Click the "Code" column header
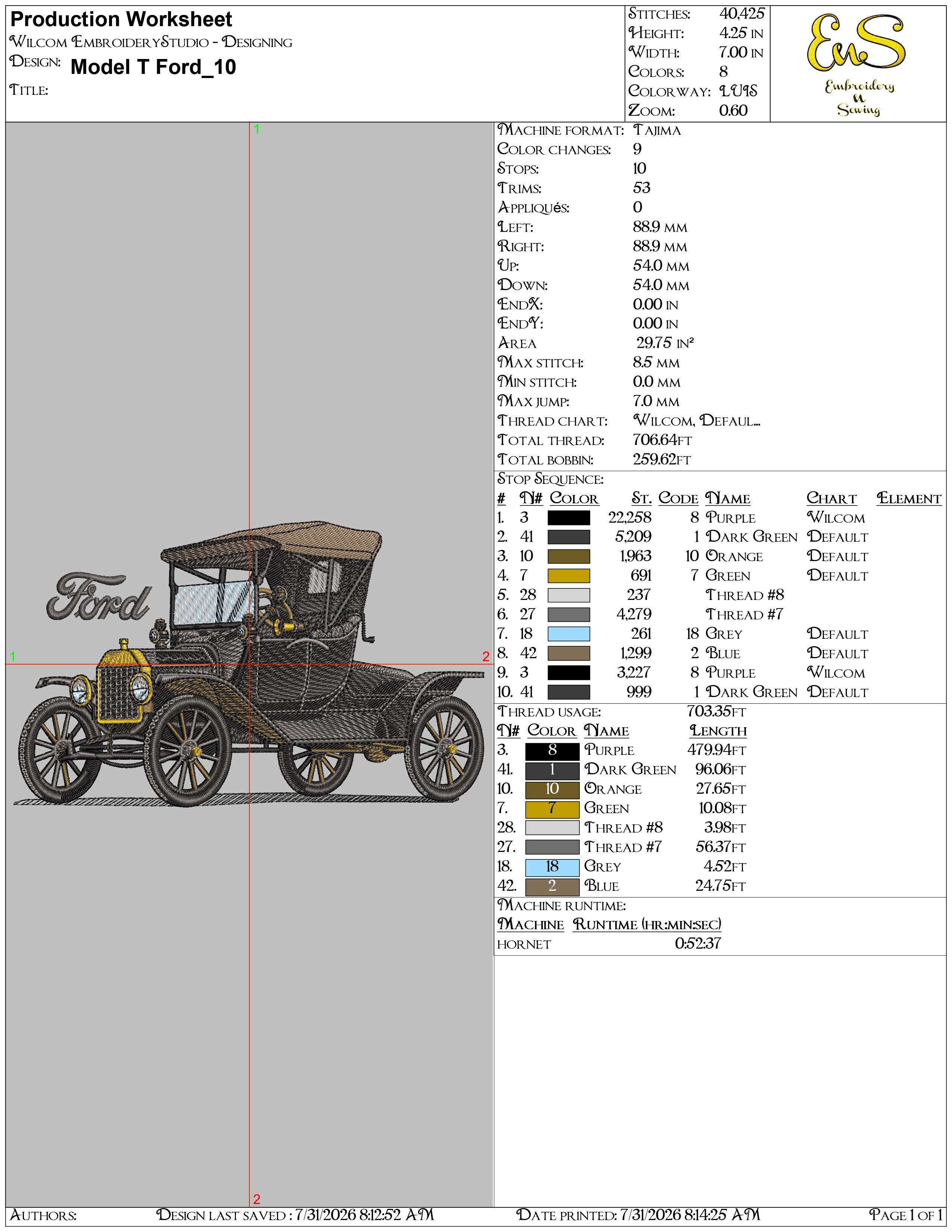Viewport: 952px width, 1232px height. pyautogui.click(x=678, y=499)
